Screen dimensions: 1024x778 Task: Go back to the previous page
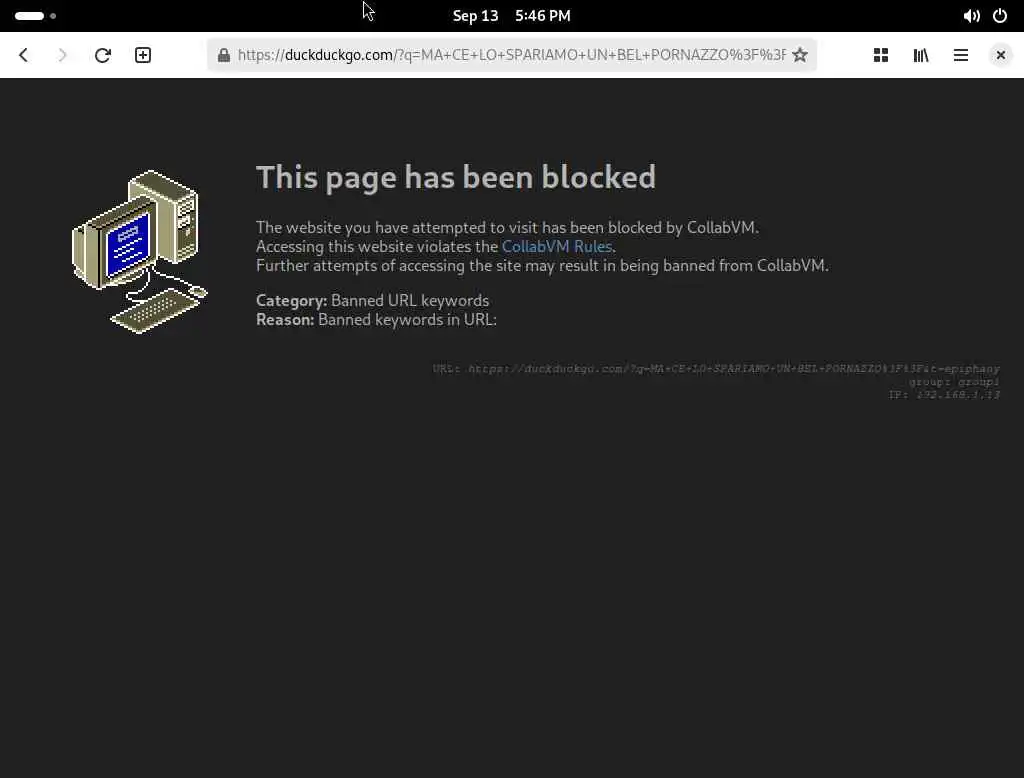point(24,55)
